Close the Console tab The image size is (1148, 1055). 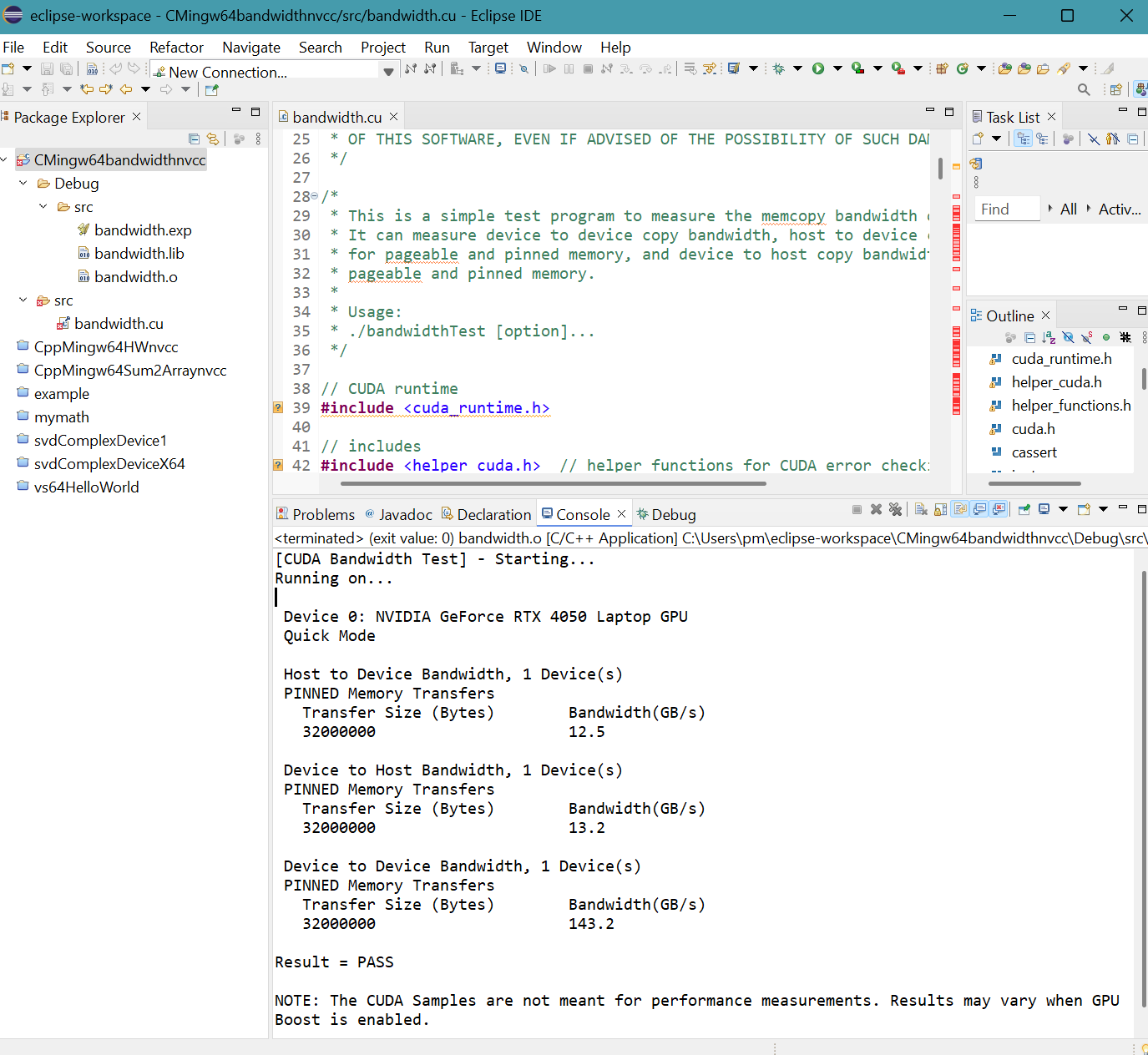[x=621, y=514]
